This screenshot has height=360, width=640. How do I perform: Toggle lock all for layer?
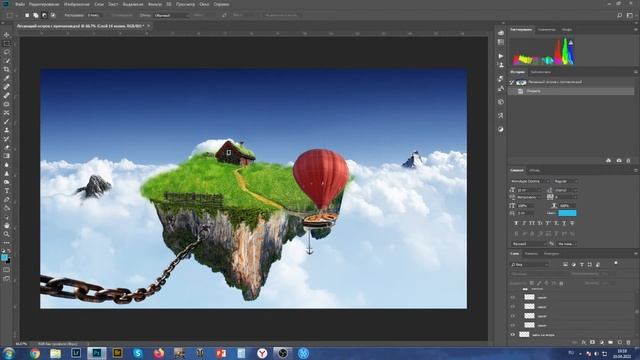(562, 283)
